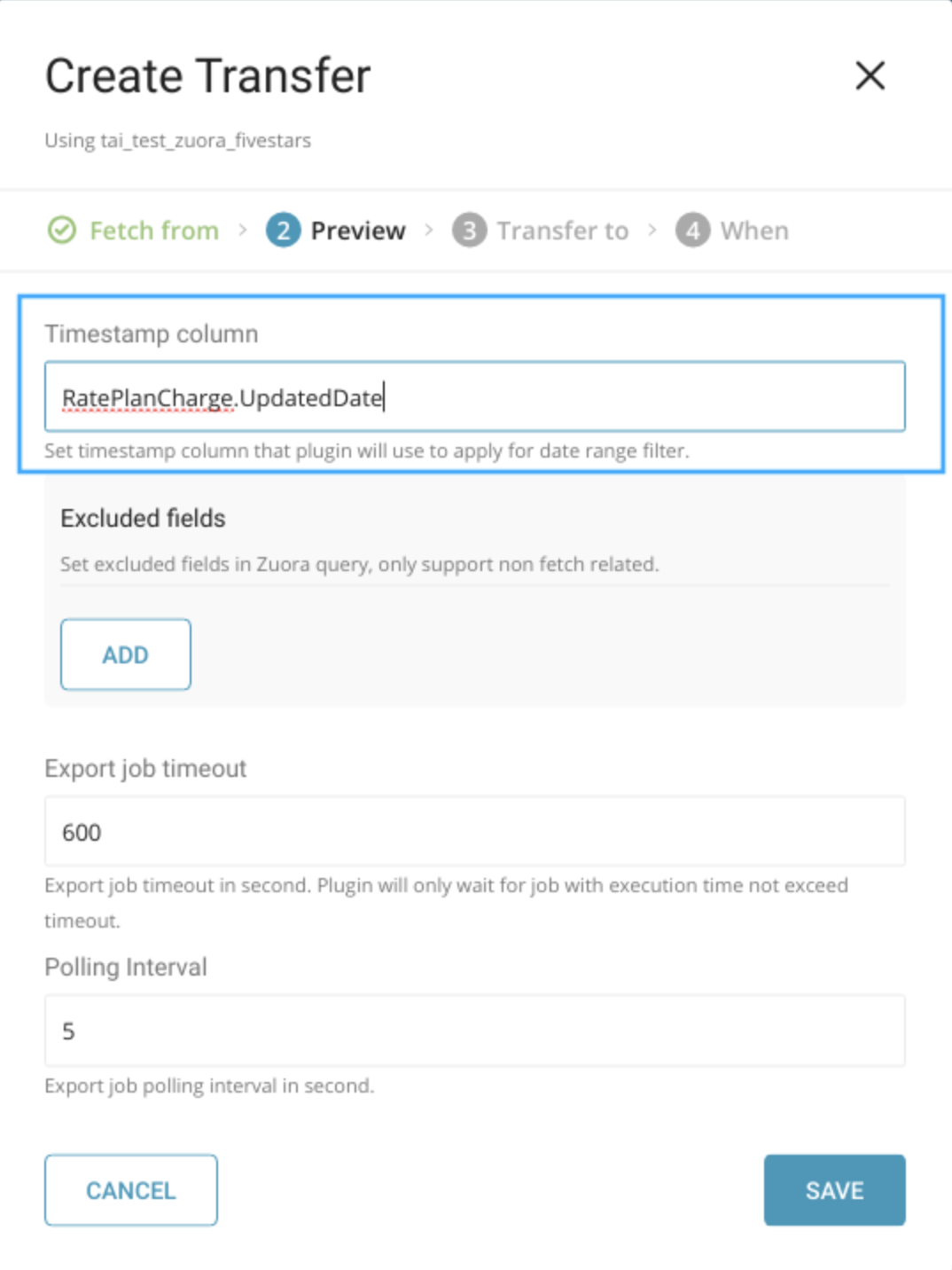Select the Preview step label
This screenshot has height=1270, width=952.
tap(357, 231)
